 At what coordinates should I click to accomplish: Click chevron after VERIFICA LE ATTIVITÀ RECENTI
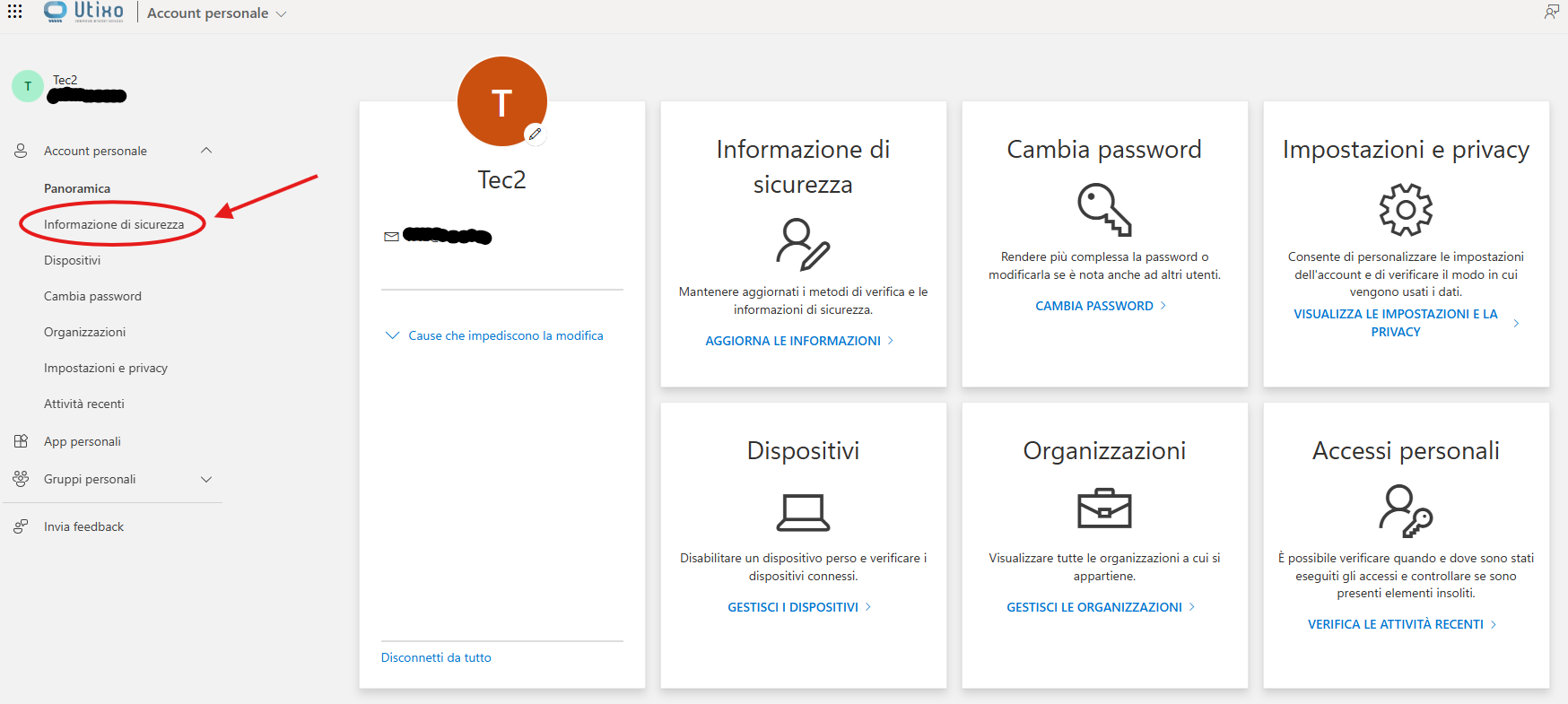[x=1494, y=624]
